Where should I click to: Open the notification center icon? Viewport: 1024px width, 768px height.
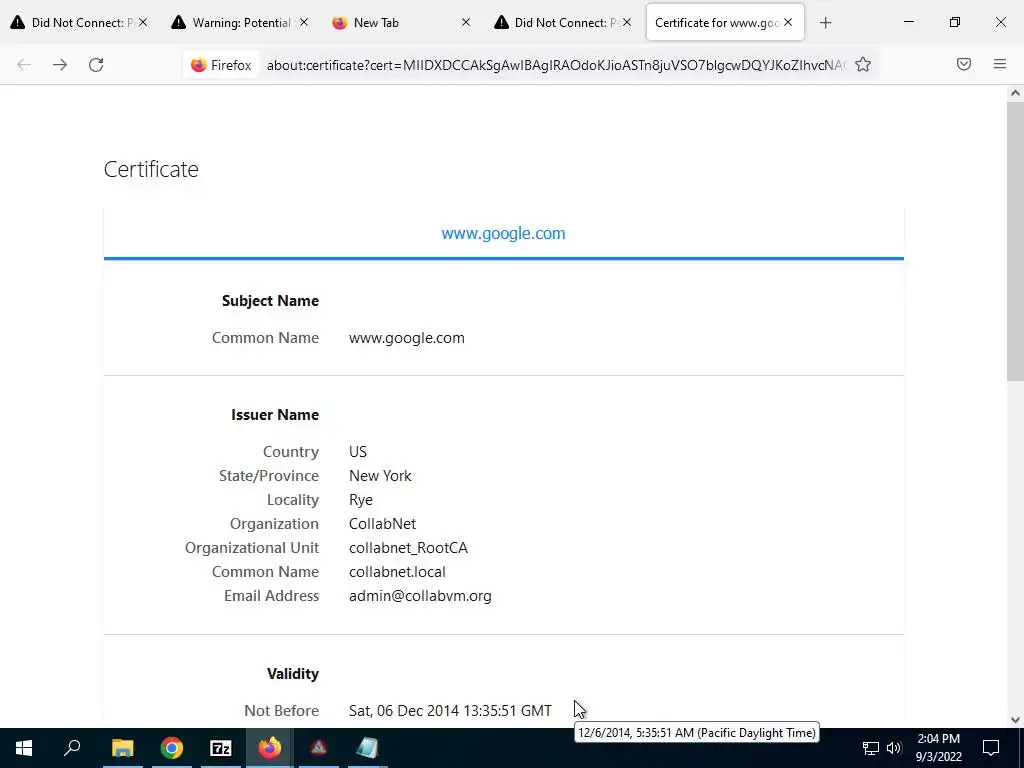pos(991,748)
